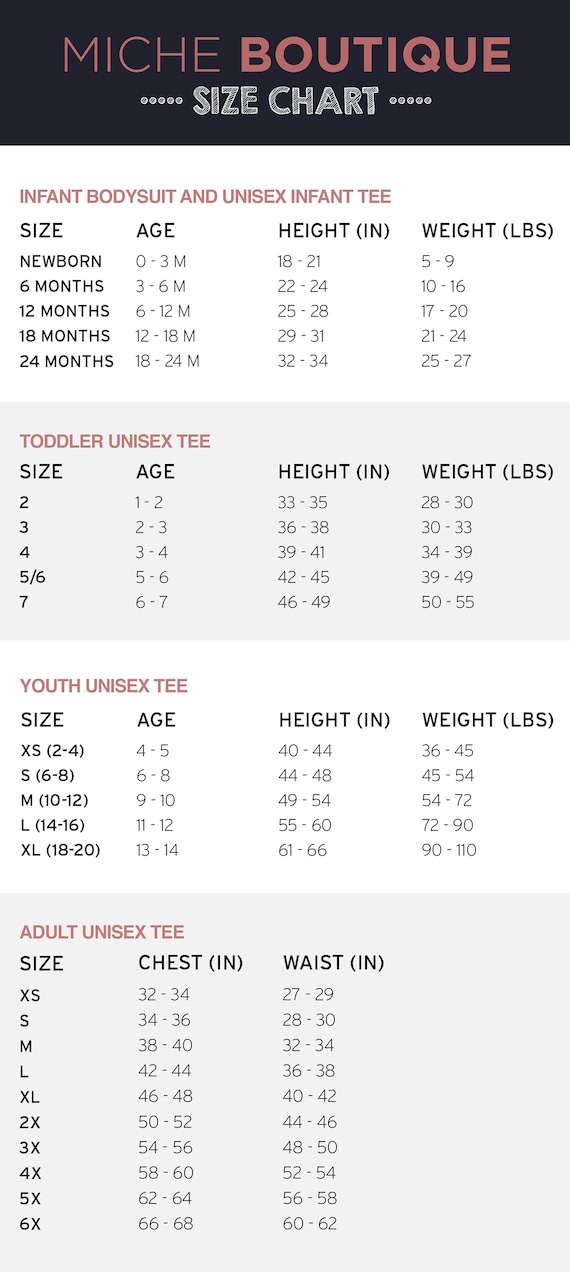Click the CHEST (IN) column header
This screenshot has height=1272, width=570.
click(191, 963)
